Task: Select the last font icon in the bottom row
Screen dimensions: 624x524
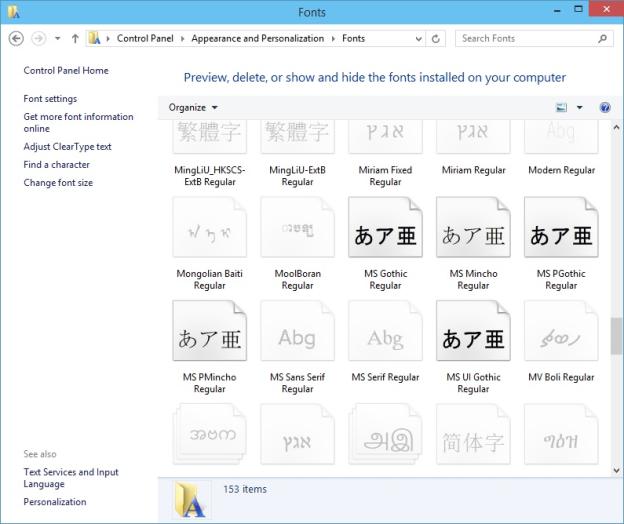Action: click(x=561, y=434)
